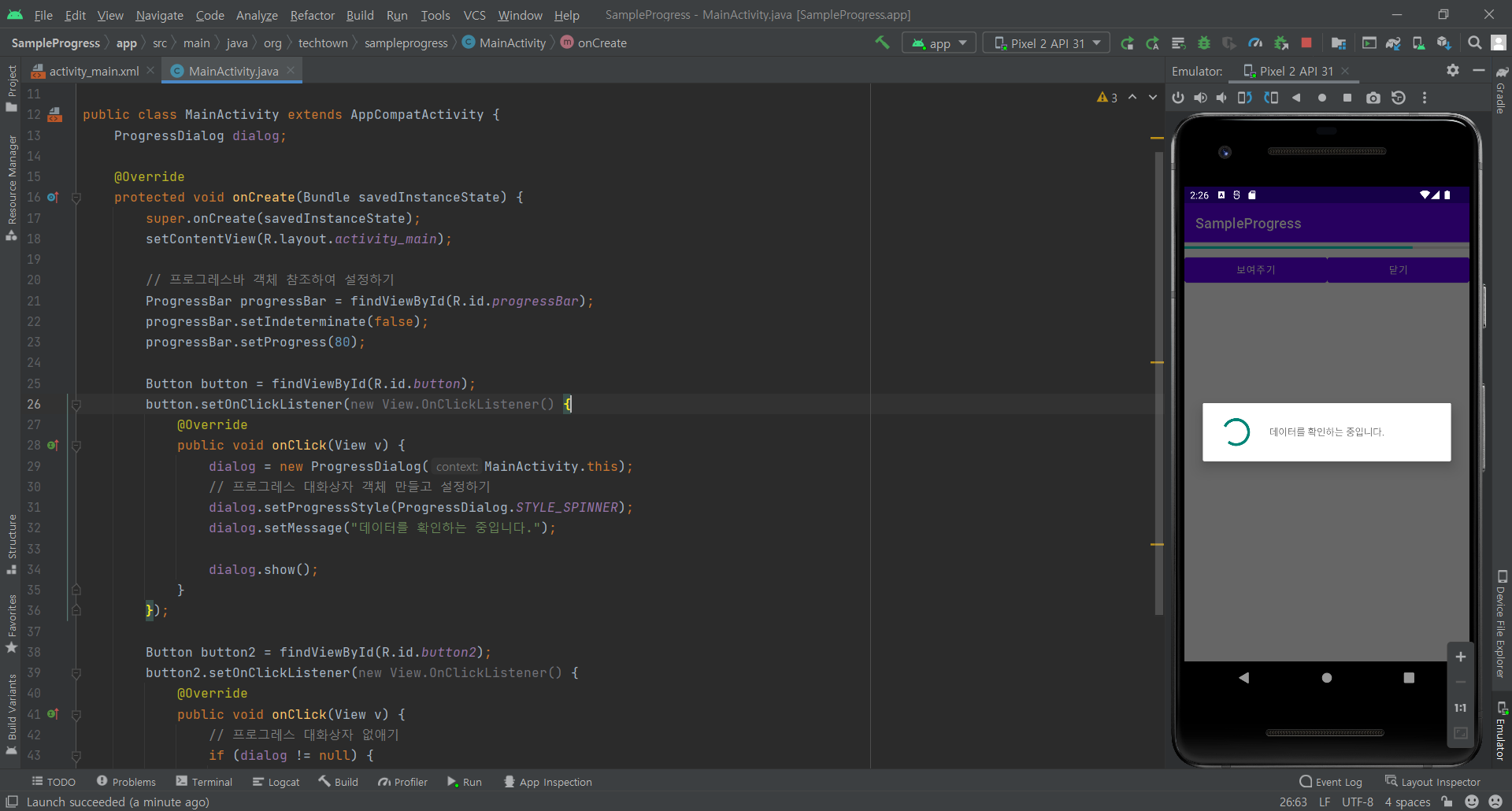Open the Device Manager icon
The image size is (1512, 811).
(x=1418, y=43)
